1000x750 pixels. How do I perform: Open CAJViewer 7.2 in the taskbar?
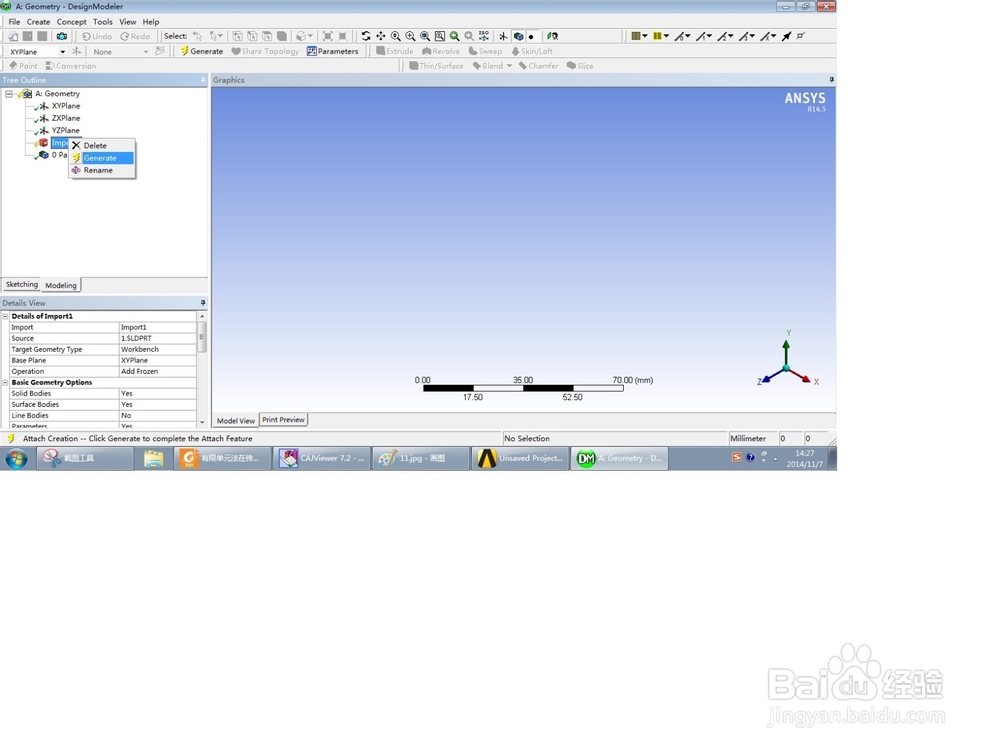click(x=321, y=458)
